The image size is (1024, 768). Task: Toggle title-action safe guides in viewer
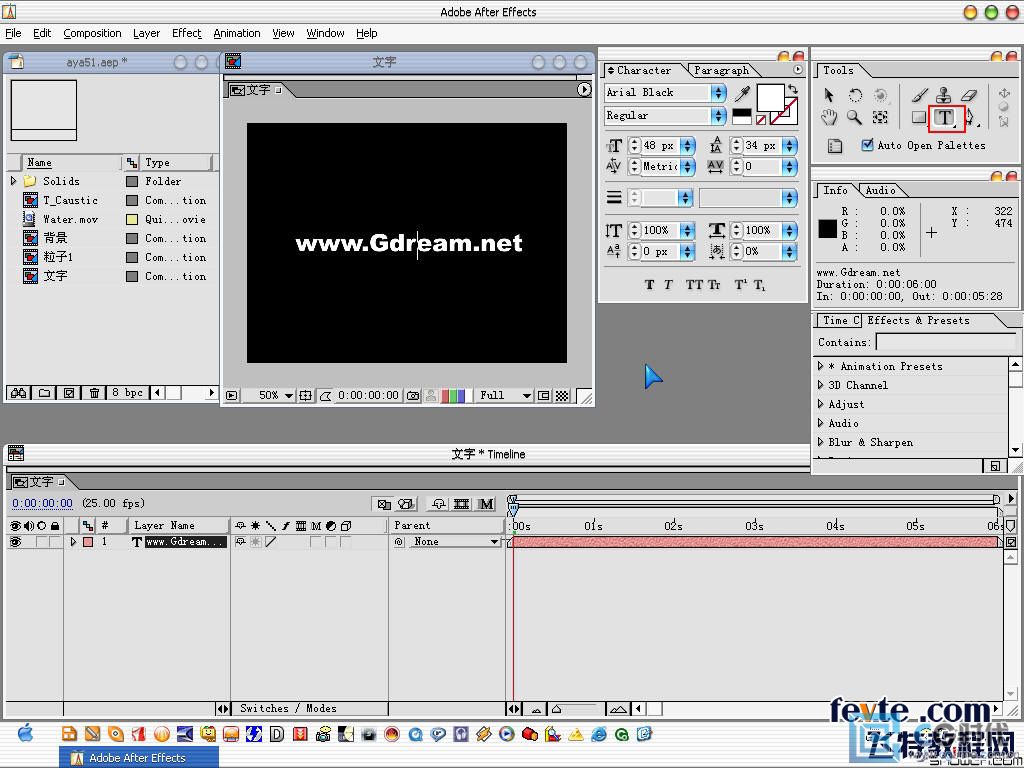point(305,396)
